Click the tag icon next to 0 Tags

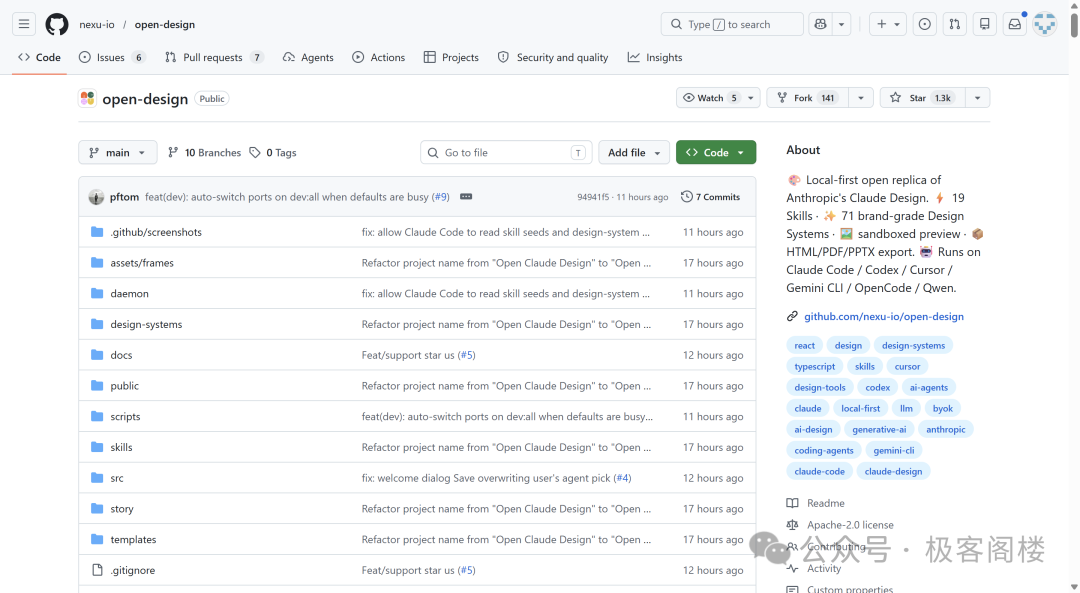pos(255,153)
